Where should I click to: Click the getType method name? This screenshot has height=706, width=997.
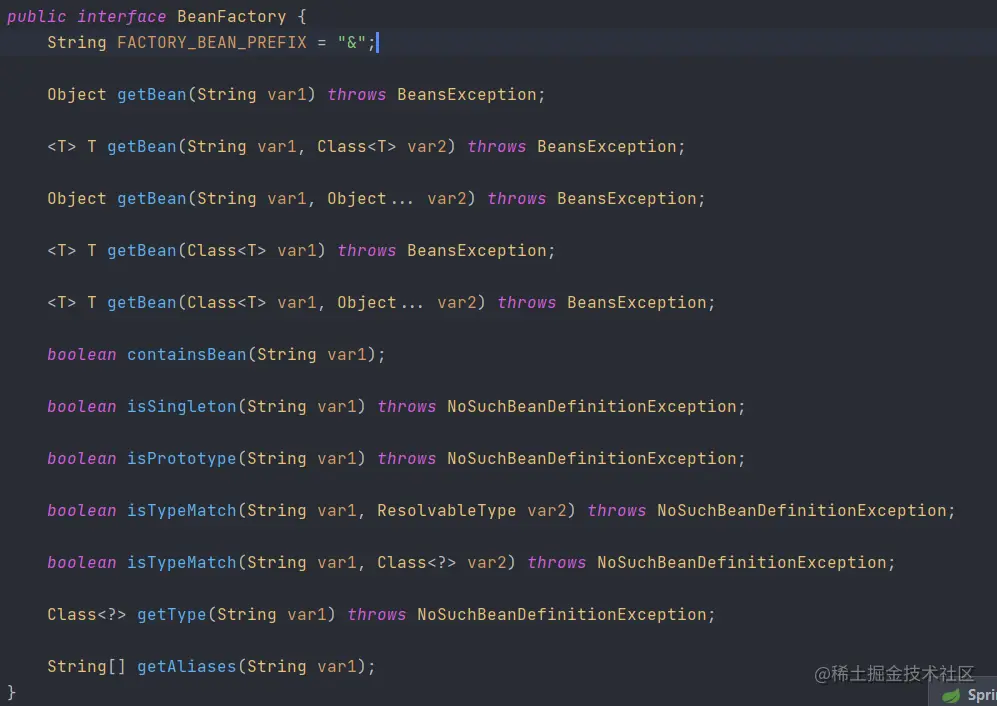[x=172, y=615]
